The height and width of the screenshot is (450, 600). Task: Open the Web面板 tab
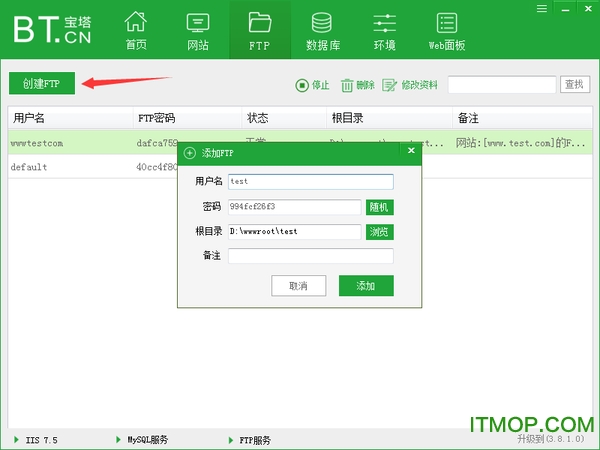point(447,31)
